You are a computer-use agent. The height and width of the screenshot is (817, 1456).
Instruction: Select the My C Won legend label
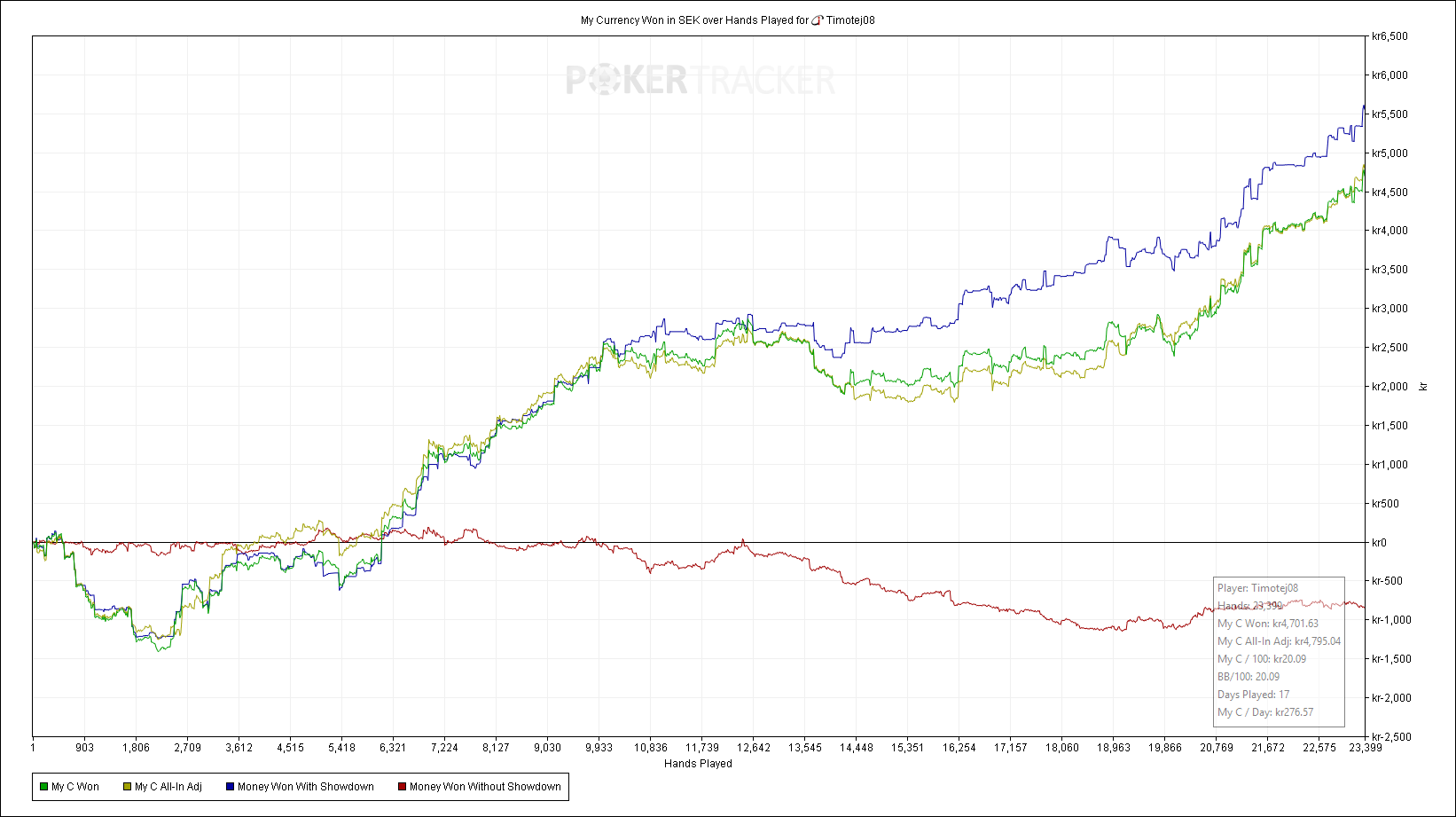click(75, 787)
